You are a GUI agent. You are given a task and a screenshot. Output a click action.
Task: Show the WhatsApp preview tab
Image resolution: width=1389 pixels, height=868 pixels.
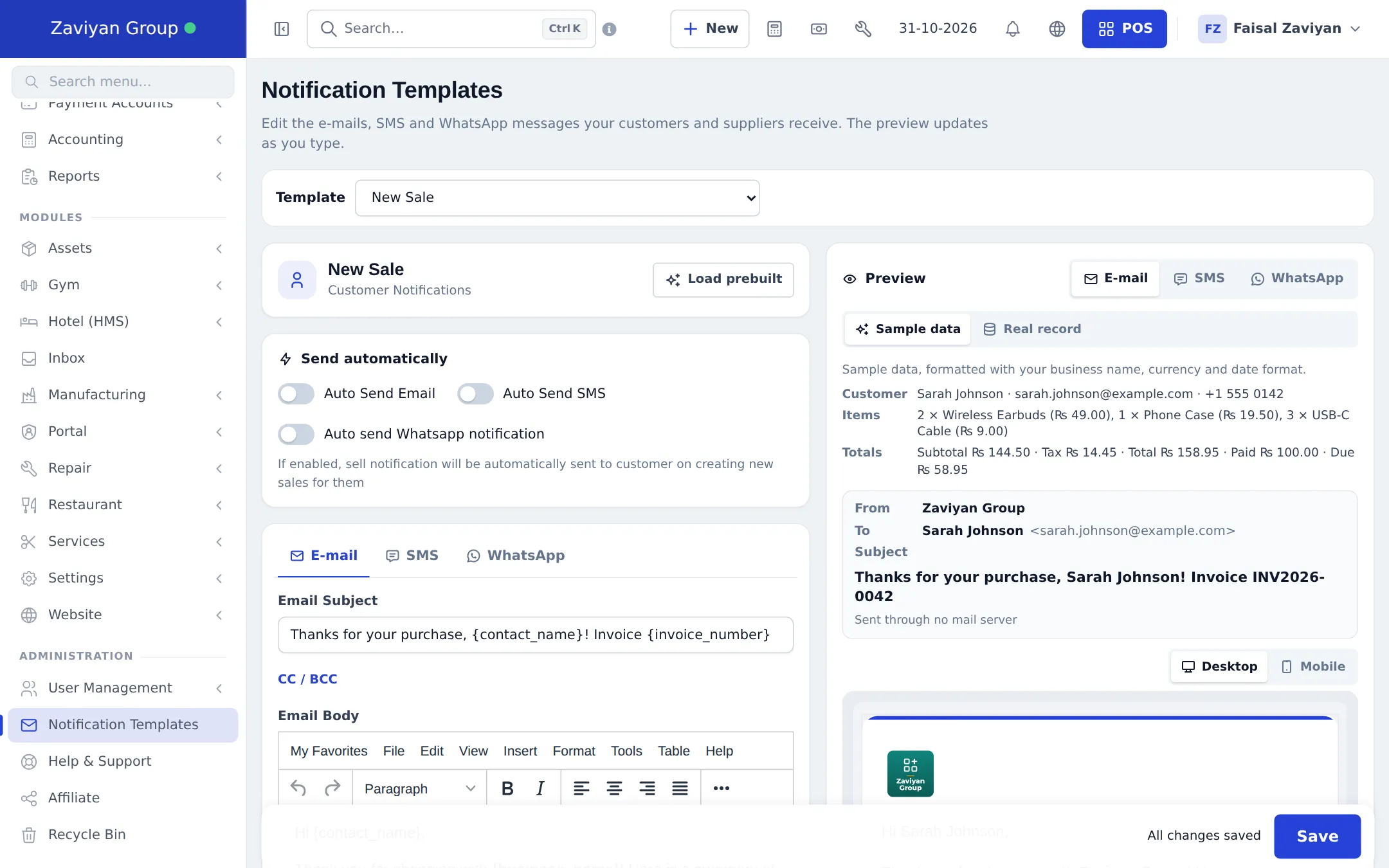click(1297, 278)
